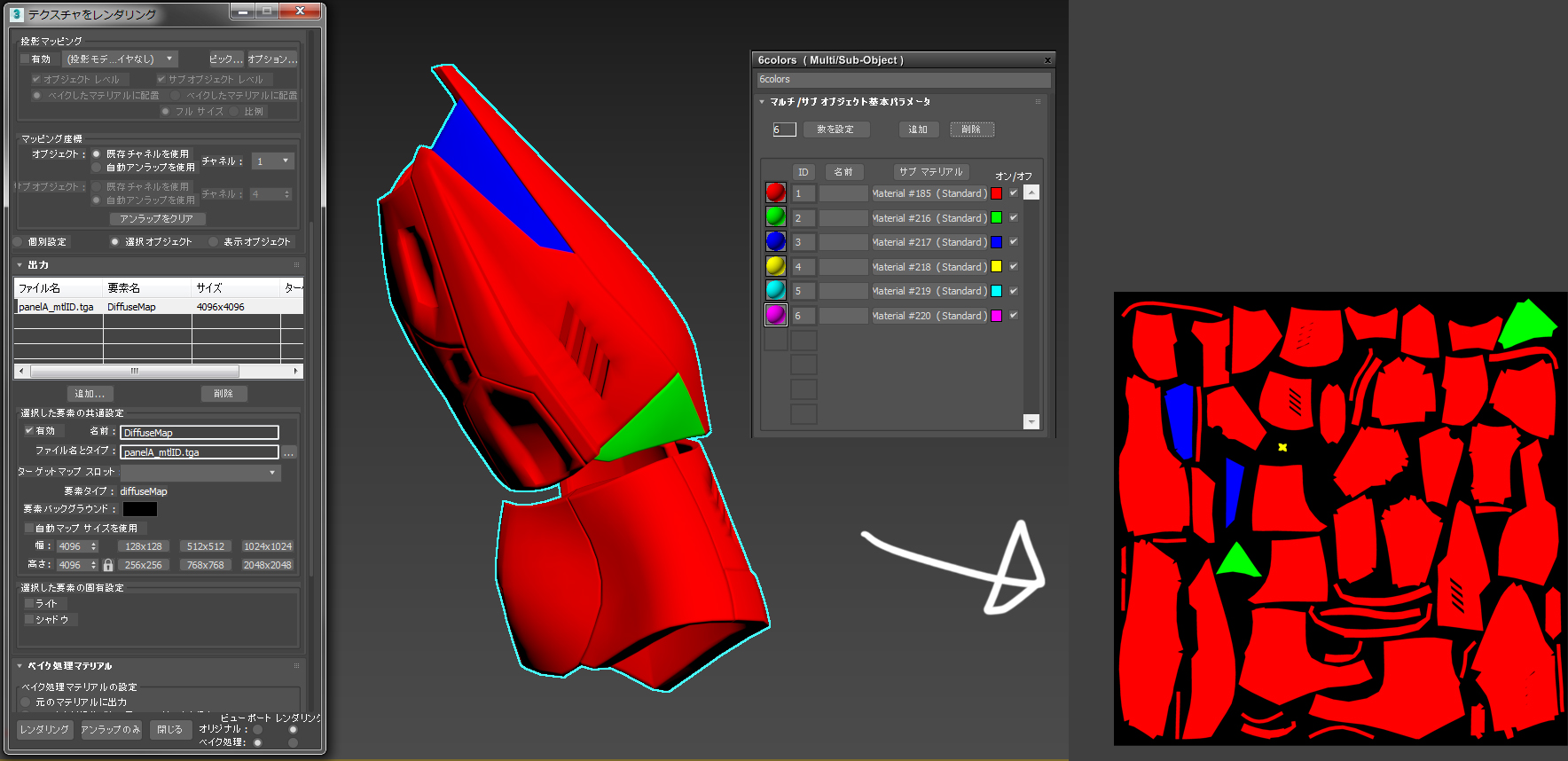Select 自動アンラップを使用 radio for object

(x=97, y=167)
